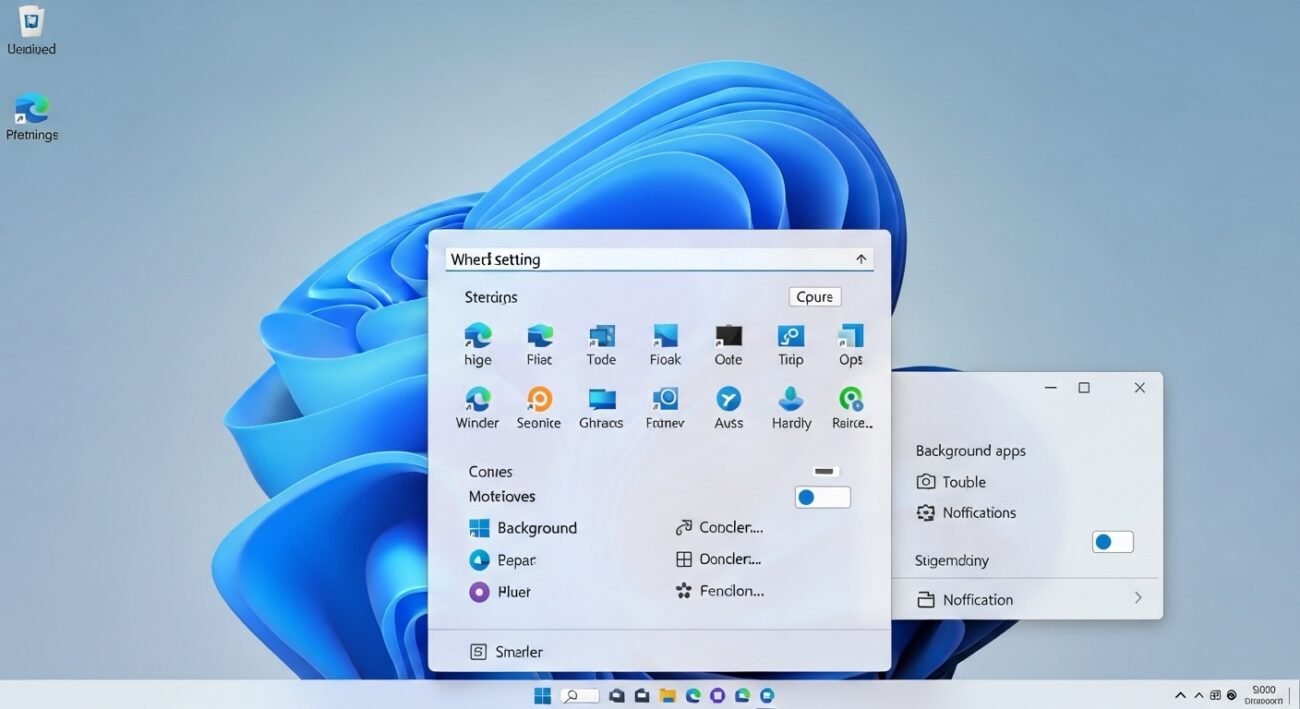Select the Background menu entry
The width and height of the screenshot is (1300, 709).
click(x=536, y=528)
